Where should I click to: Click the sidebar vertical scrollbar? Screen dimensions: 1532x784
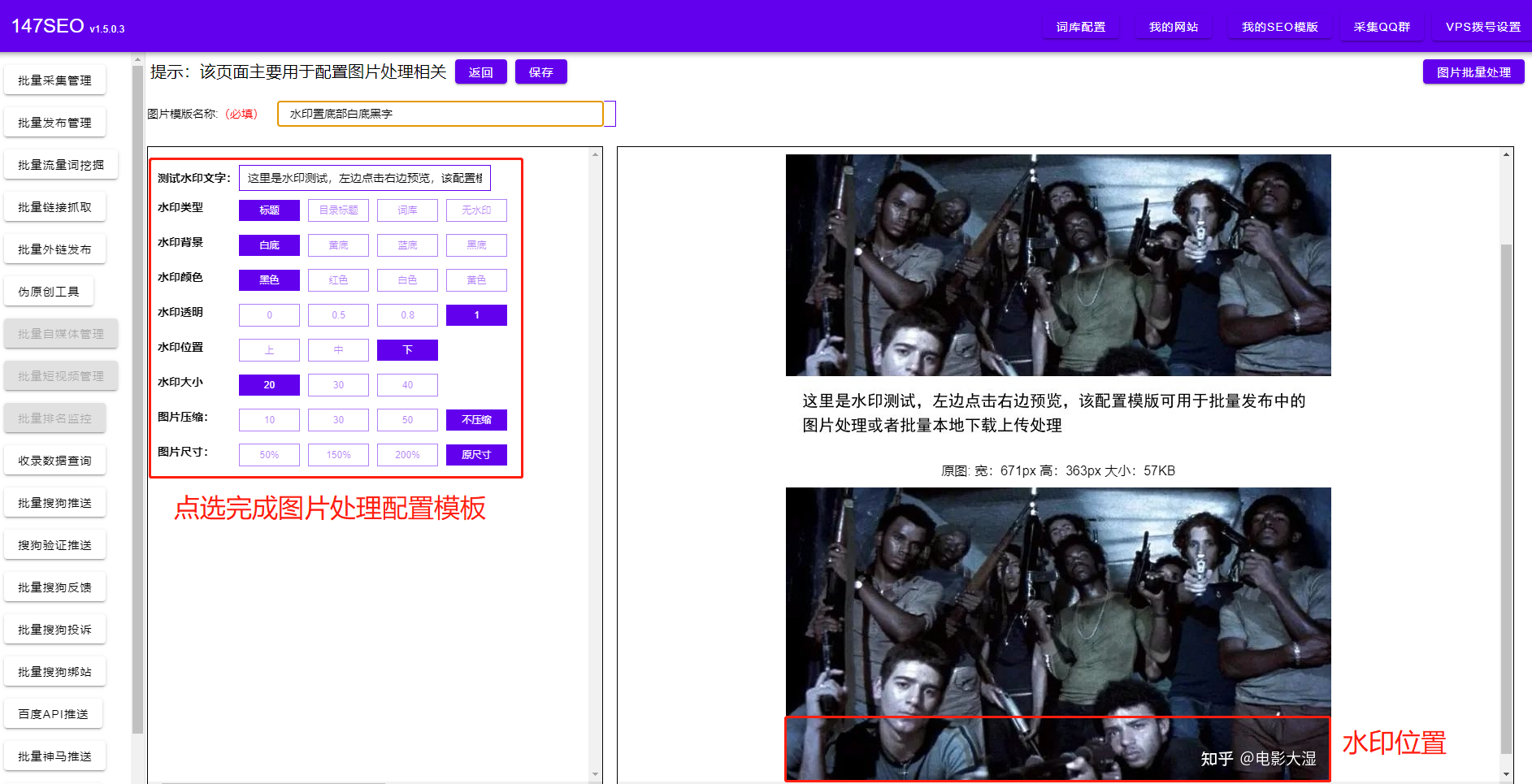(137, 398)
